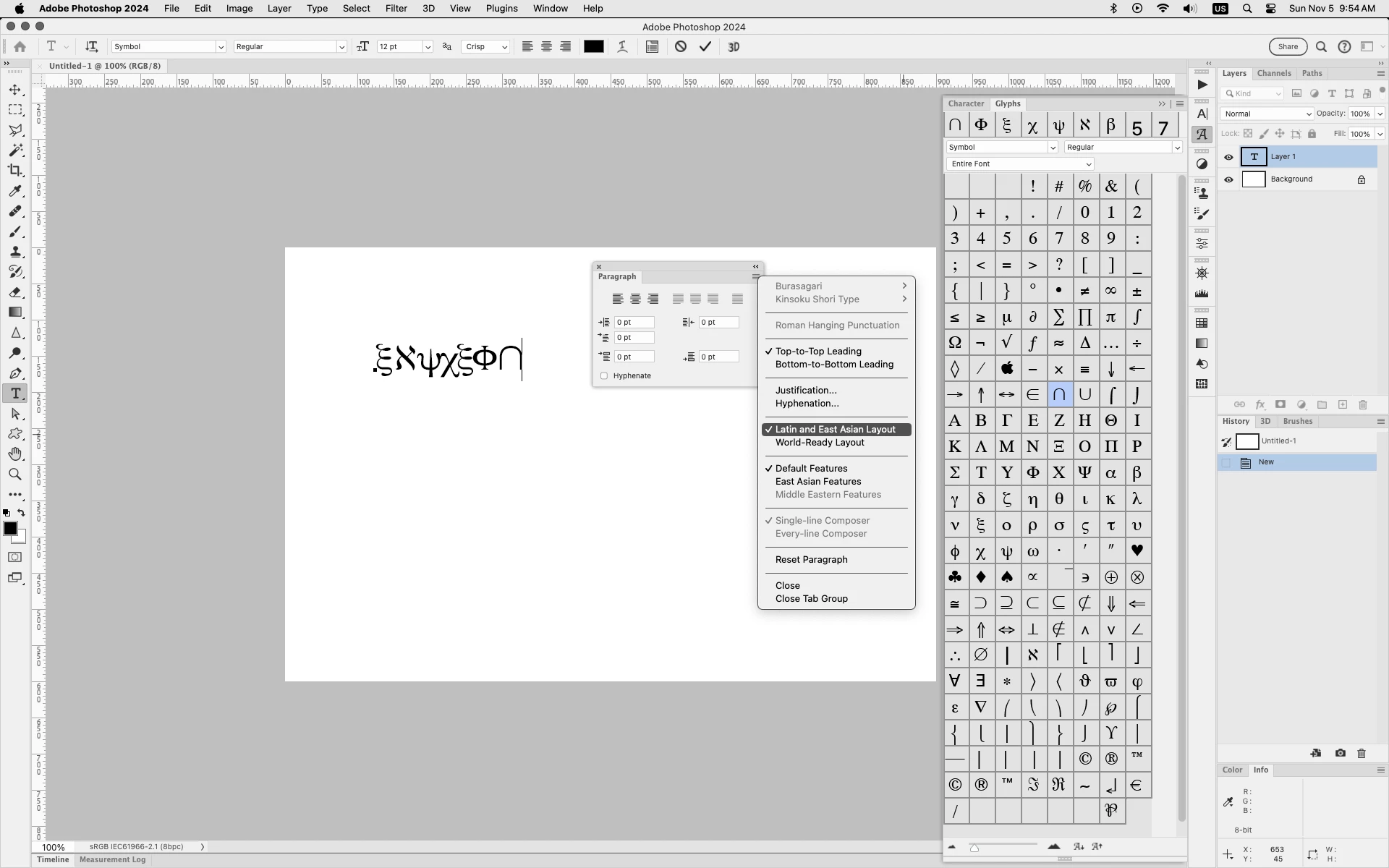This screenshot has width=1389, height=868.
Task: Open the Normal blend mode dropdown
Action: click(x=1266, y=114)
